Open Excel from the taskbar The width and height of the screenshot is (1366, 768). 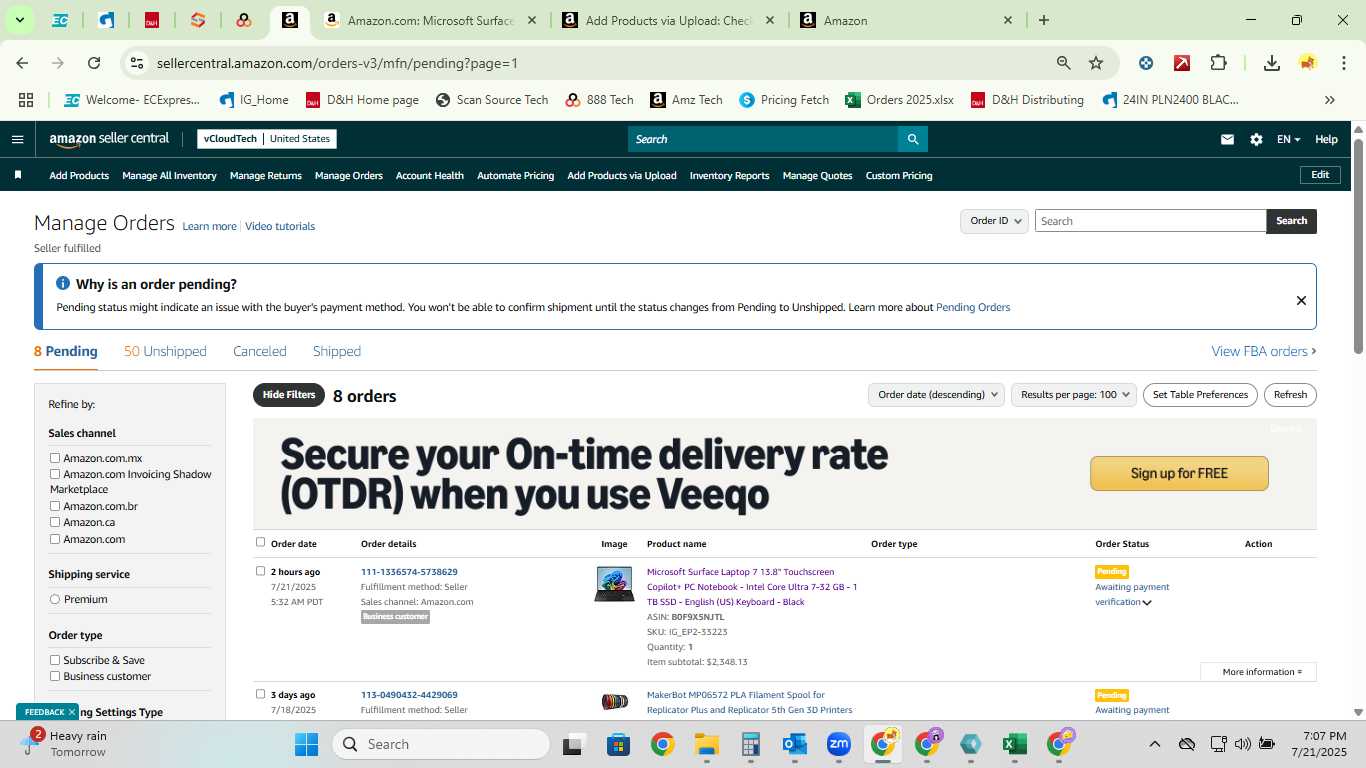pyautogui.click(x=1015, y=744)
